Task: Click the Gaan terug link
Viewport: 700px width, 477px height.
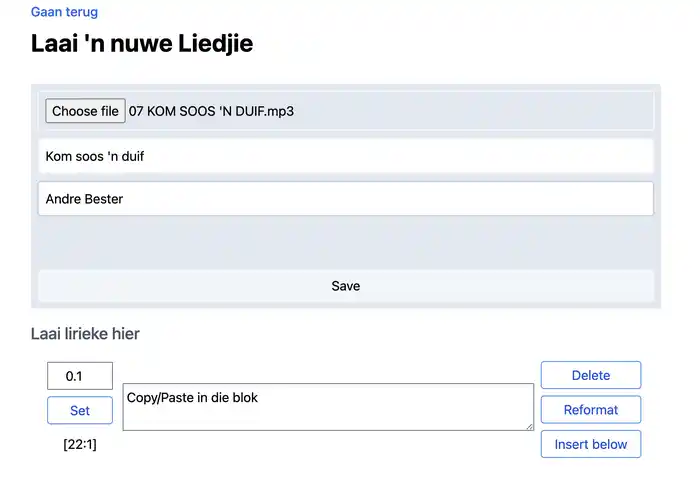Action: pos(64,12)
